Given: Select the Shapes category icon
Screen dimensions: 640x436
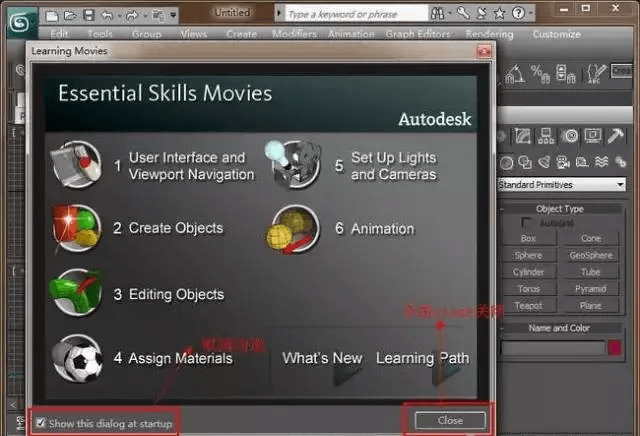Looking at the screenshot, I should coord(525,162).
